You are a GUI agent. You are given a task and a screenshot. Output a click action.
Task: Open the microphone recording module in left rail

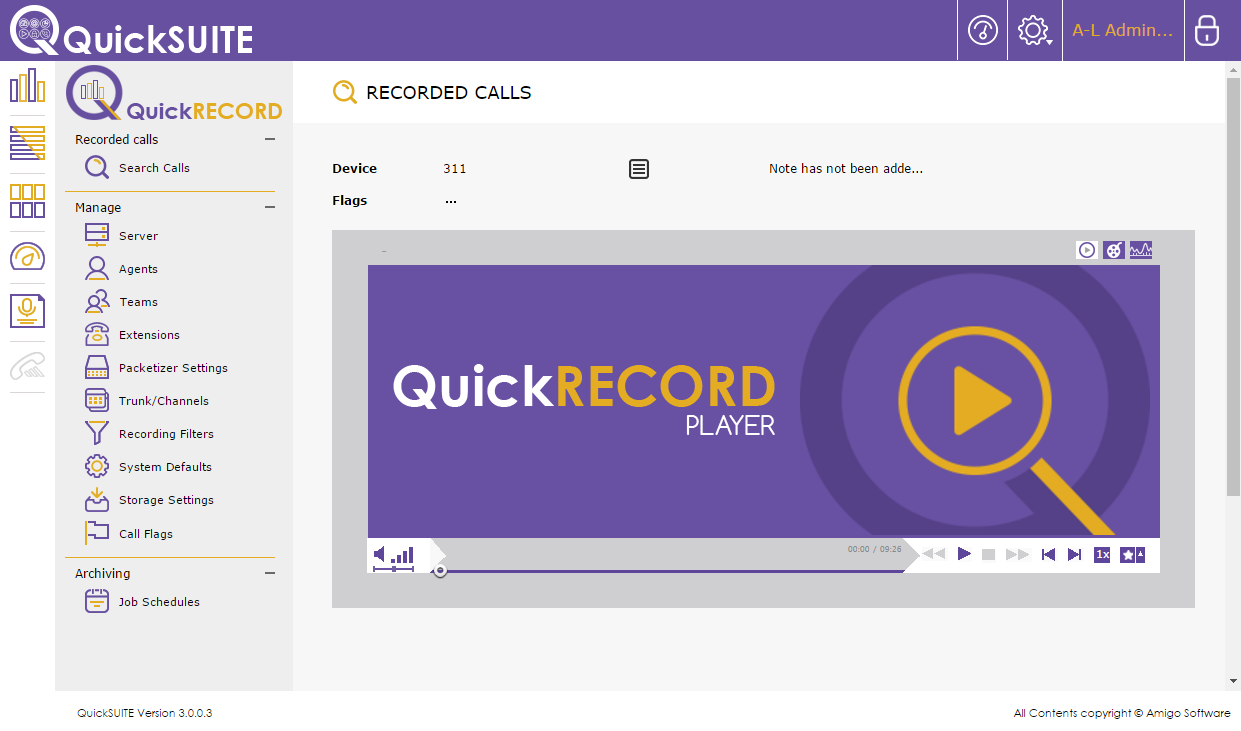point(27,310)
